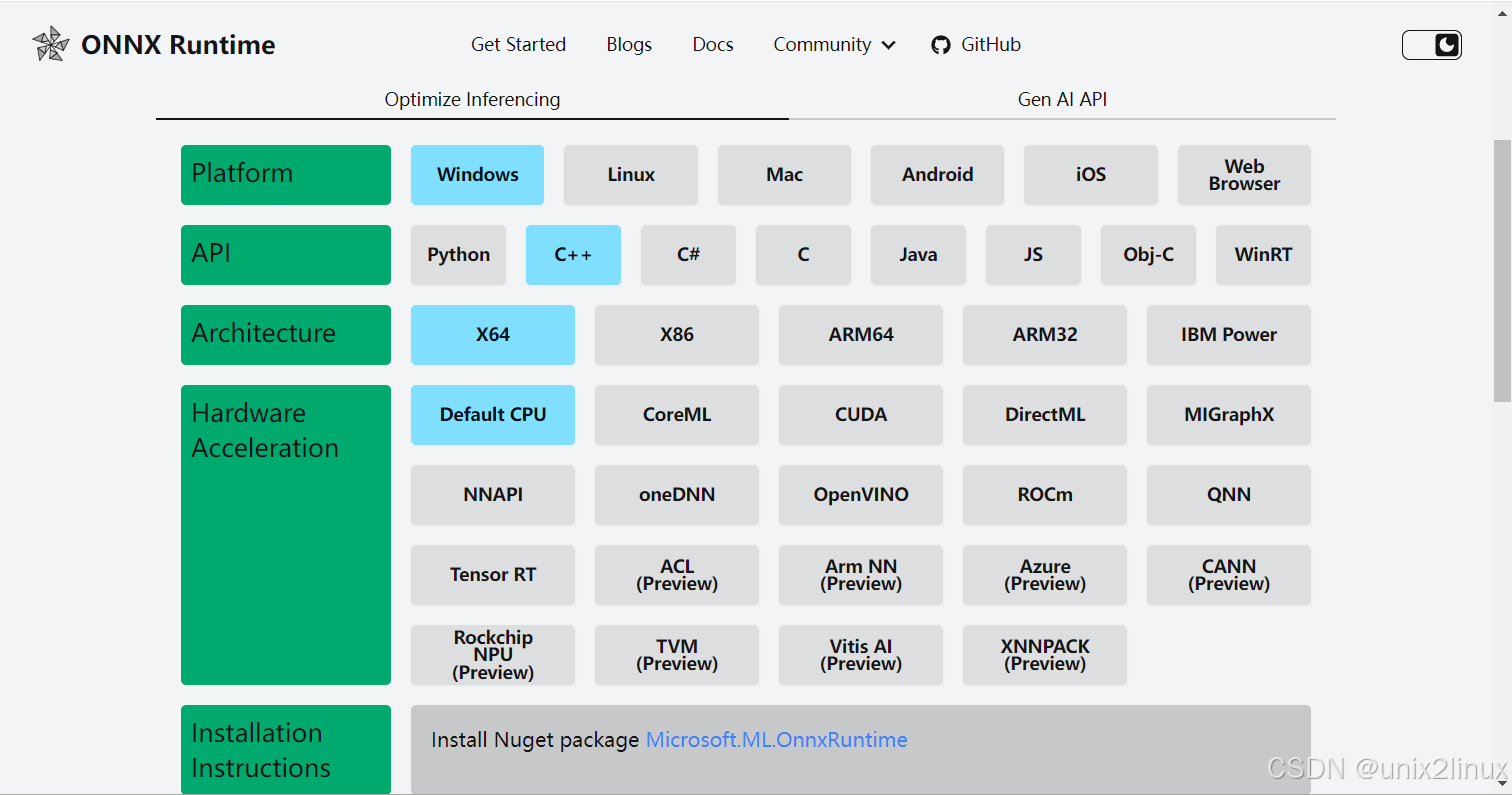Screen dimensions: 1512x795
Task: Pick Rockchip NPU (Preview) option
Action: [493, 655]
